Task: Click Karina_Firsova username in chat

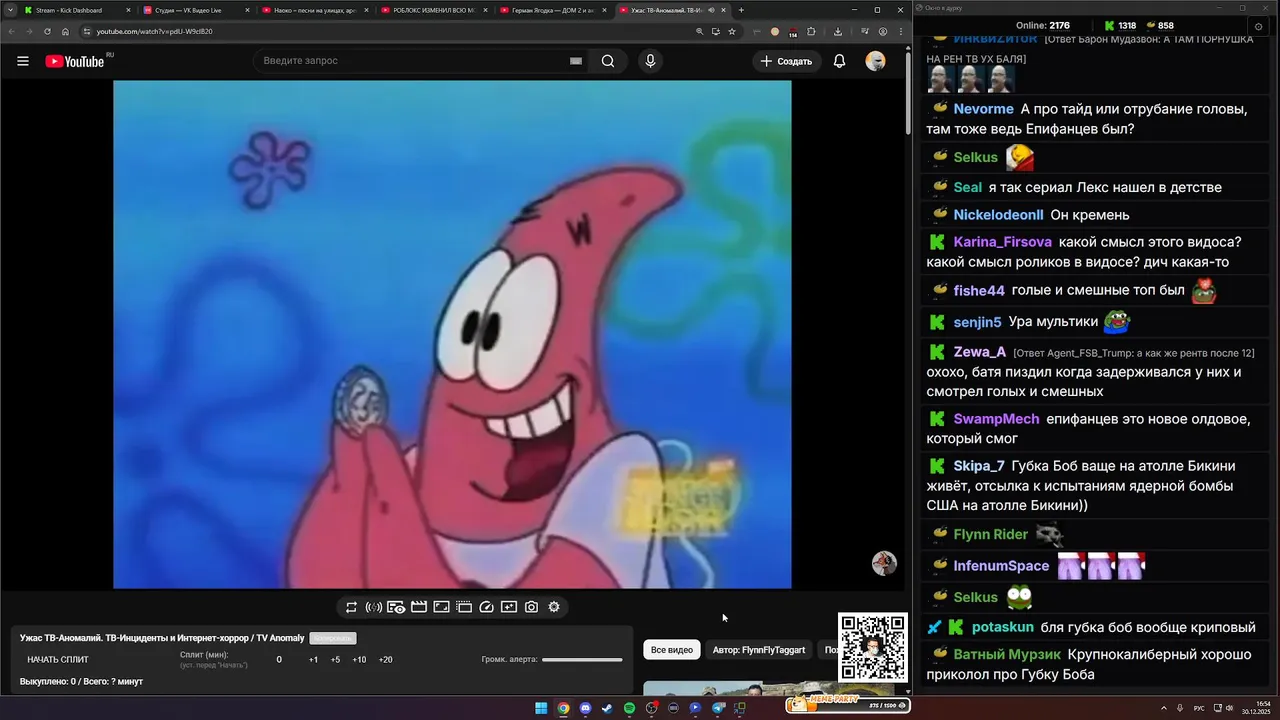Action: coord(1002,242)
